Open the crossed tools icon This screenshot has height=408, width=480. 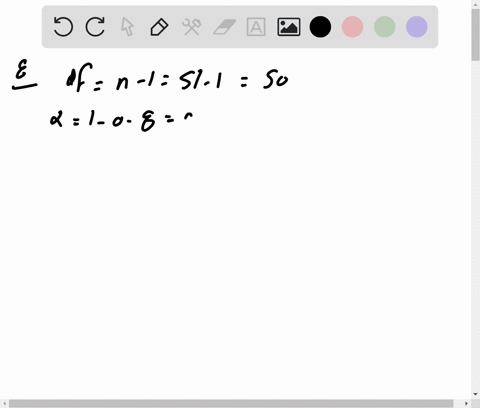tap(191, 27)
